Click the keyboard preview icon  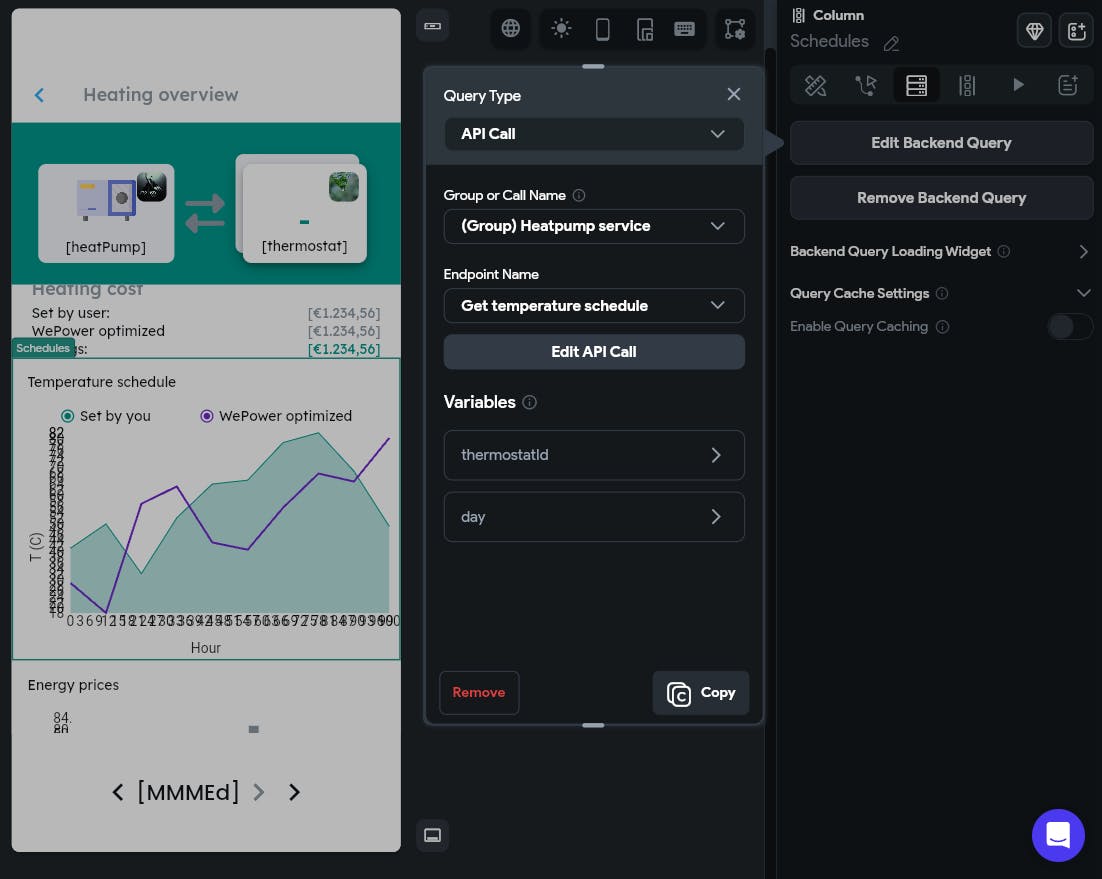[x=684, y=29]
